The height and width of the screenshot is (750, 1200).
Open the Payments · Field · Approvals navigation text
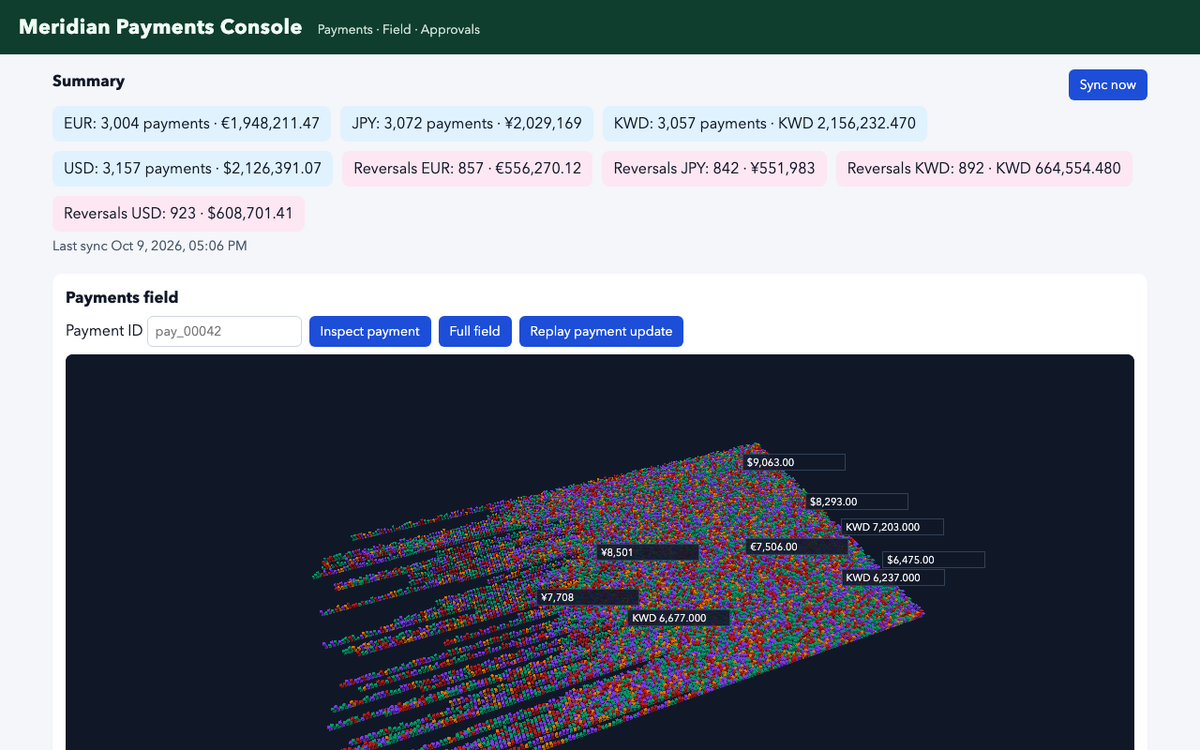pyautogui.click(x=399, y=29)
